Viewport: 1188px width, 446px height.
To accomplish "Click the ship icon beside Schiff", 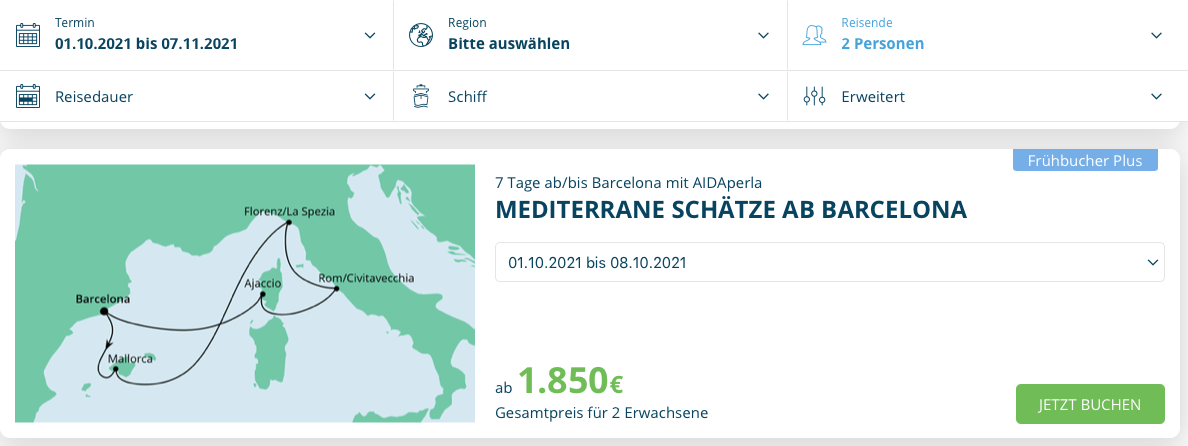I will click(421, 97).
